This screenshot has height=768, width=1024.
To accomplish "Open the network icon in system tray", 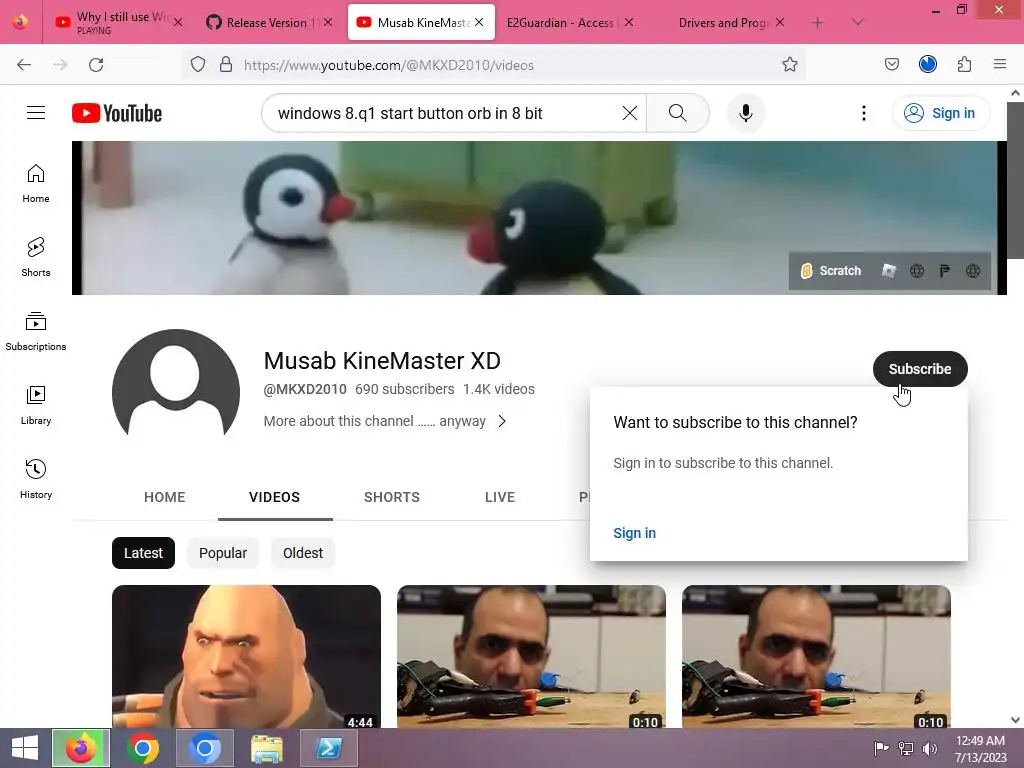I will (906, 748).
